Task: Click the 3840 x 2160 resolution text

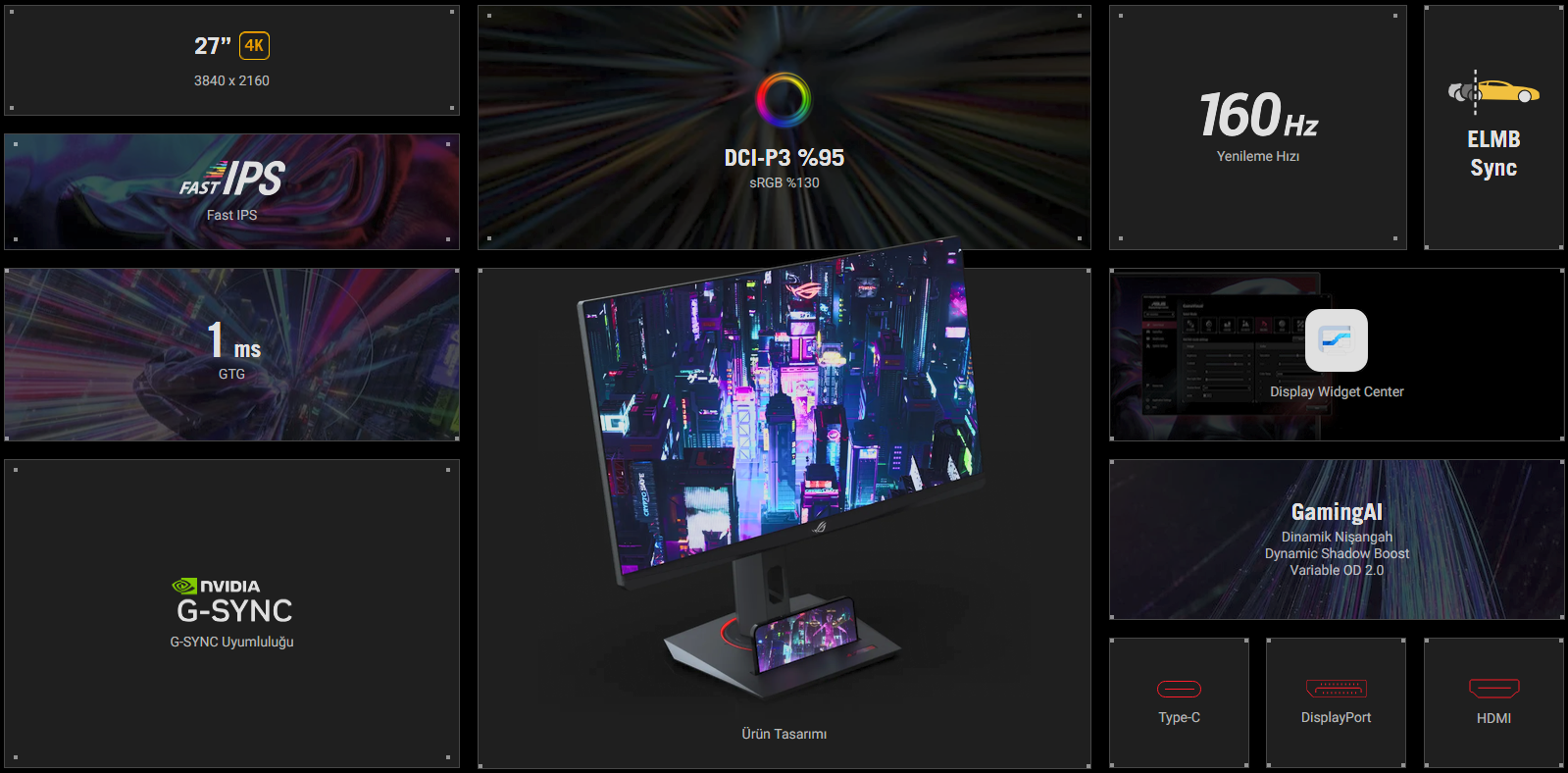Action: point(231,80)
